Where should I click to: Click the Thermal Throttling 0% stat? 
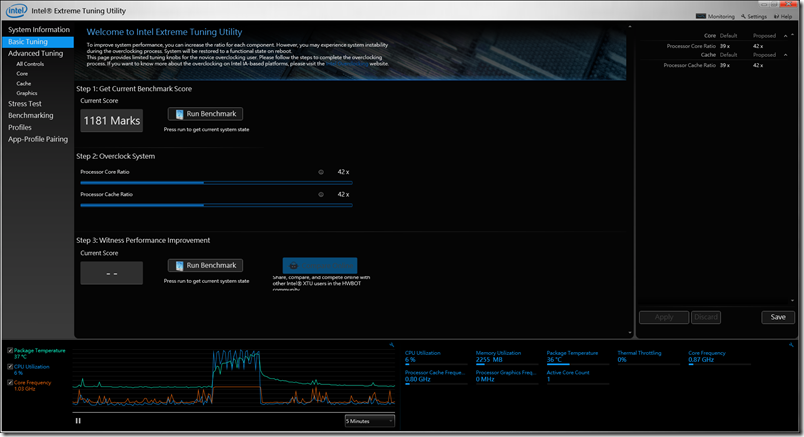pos(648,356)
